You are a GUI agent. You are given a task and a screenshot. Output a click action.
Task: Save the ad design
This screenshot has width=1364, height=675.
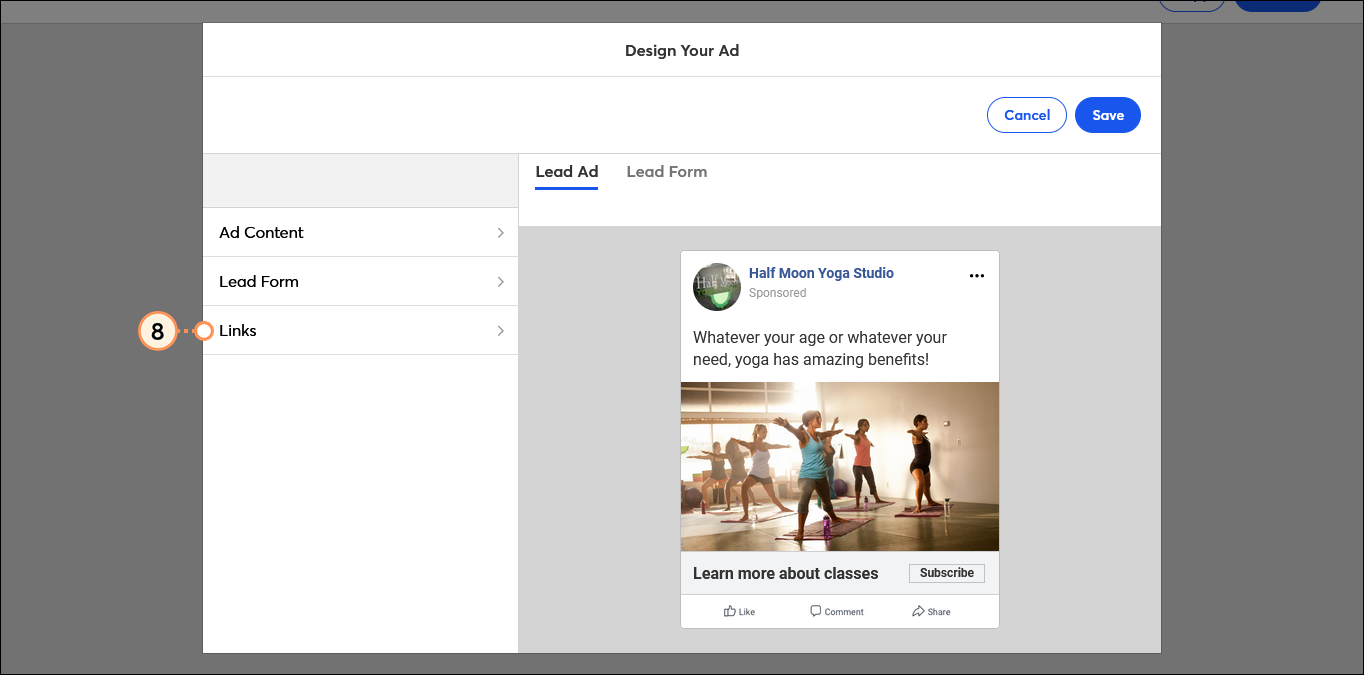tap(1108, 115)
